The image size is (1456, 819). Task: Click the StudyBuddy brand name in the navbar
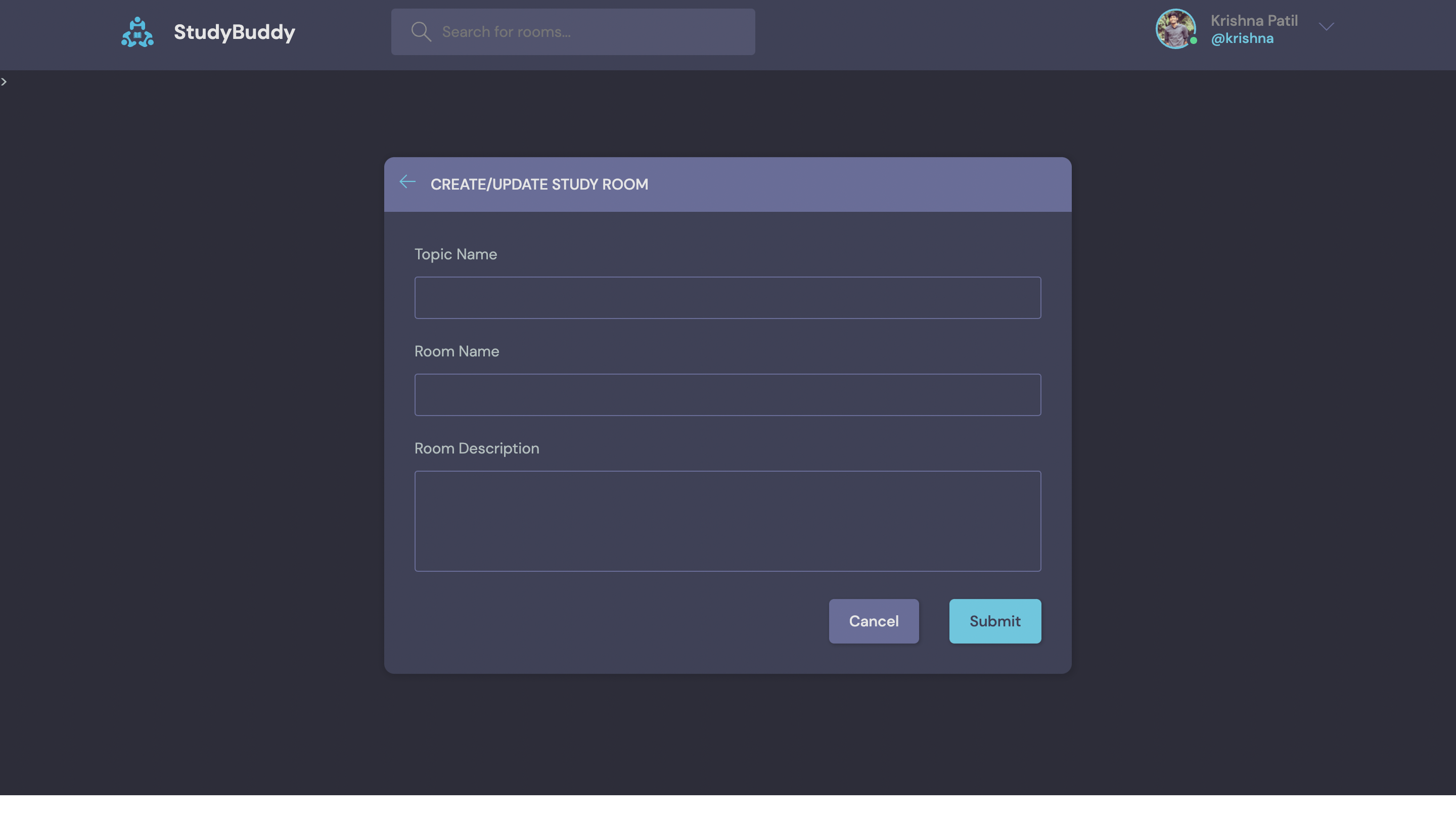234,32
